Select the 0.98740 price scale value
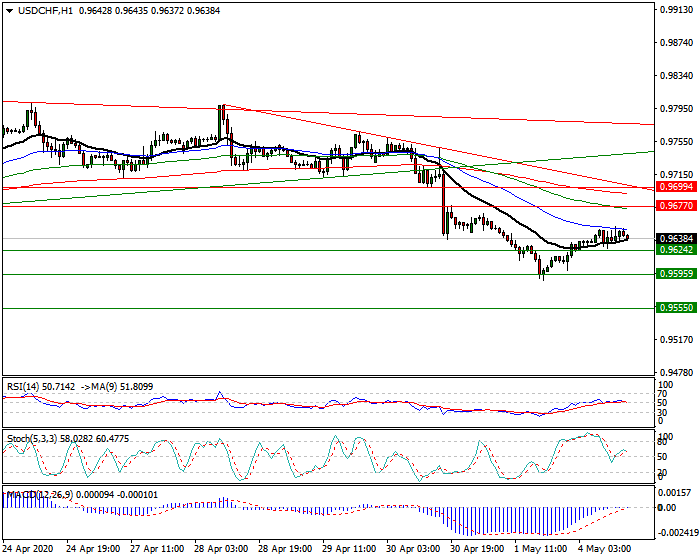Screen dimensions: 700x560 pos(677,43)
